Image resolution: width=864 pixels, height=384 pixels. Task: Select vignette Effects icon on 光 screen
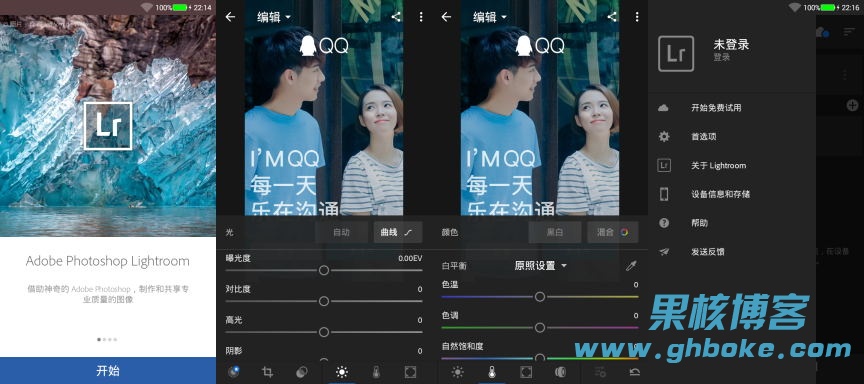pyautogui.click(x=410, y=372)
